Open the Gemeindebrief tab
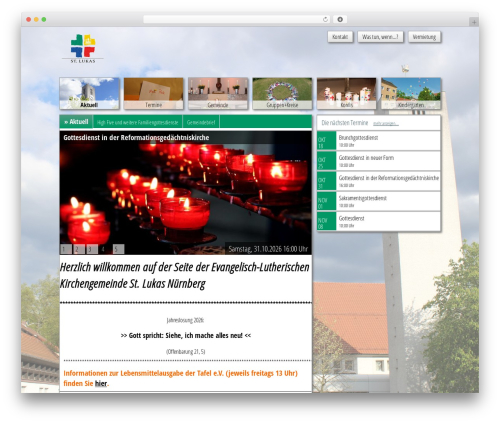500x423 pixels. 201,122
